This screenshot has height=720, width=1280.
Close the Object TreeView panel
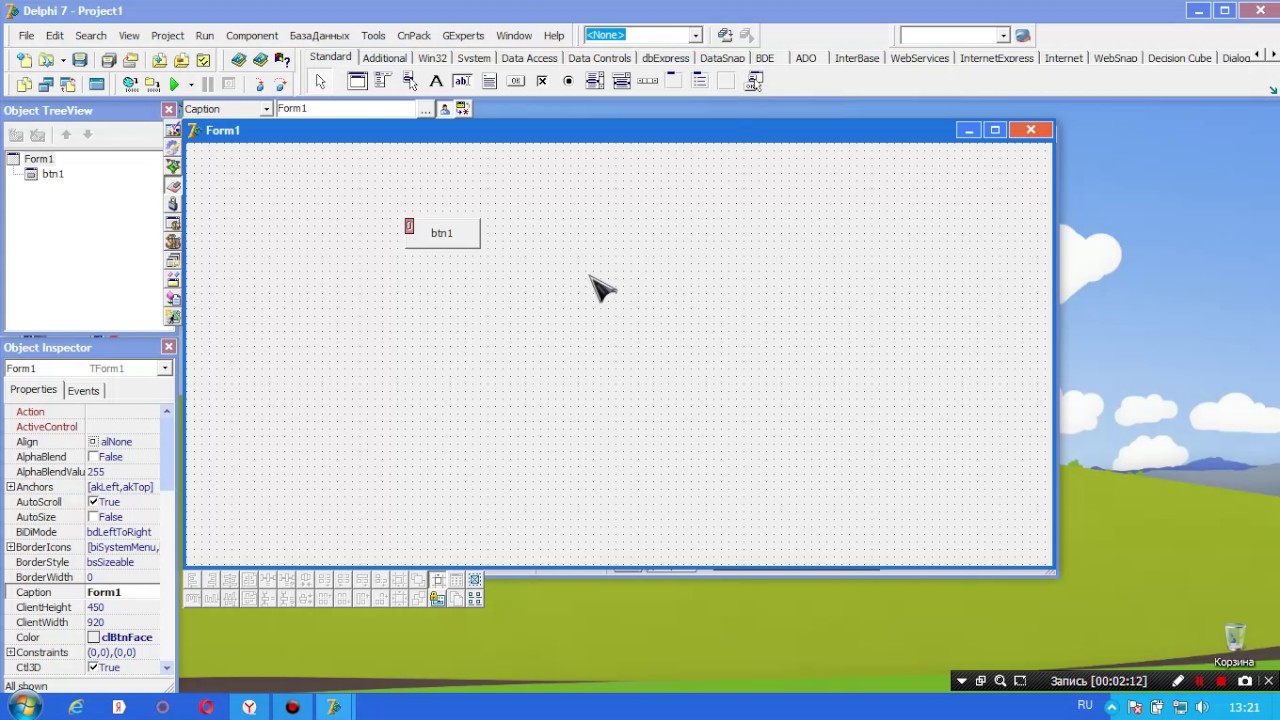[168, 109]
